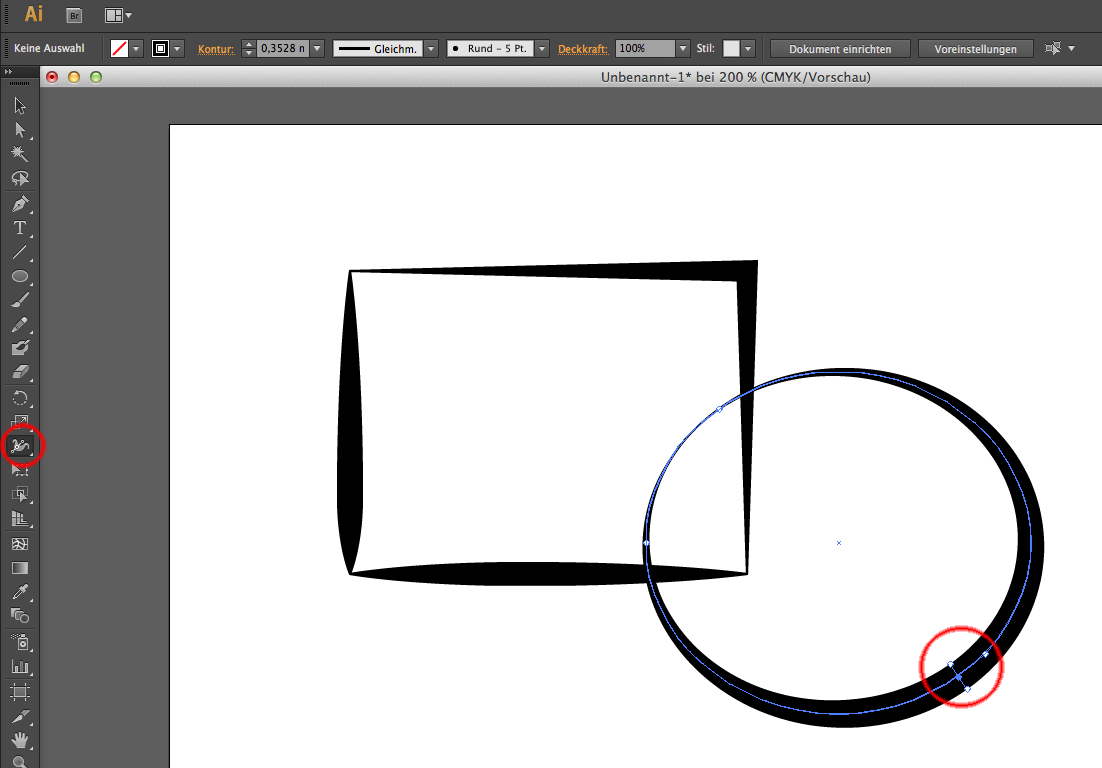
Task: Switch to the Eyedropper tool
Action: tap(19, 592)
